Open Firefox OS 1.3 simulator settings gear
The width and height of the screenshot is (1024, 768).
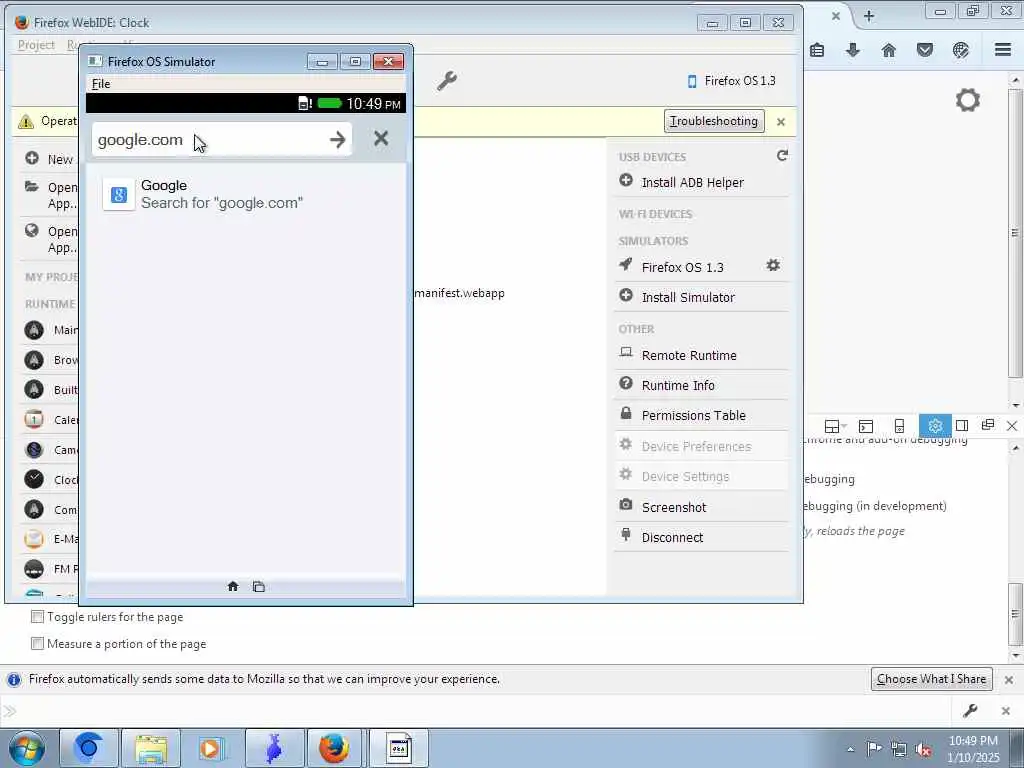point(773,265)
